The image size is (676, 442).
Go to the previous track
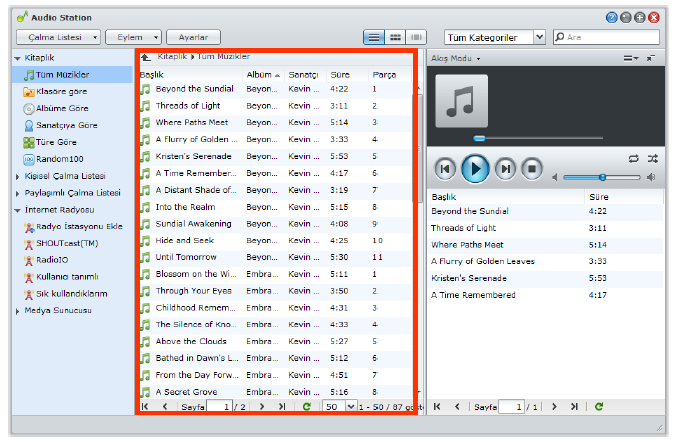tap(445, 169)
